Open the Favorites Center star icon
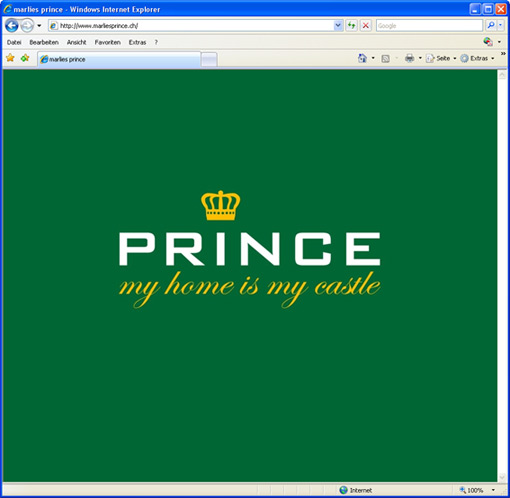 [10, 58]
